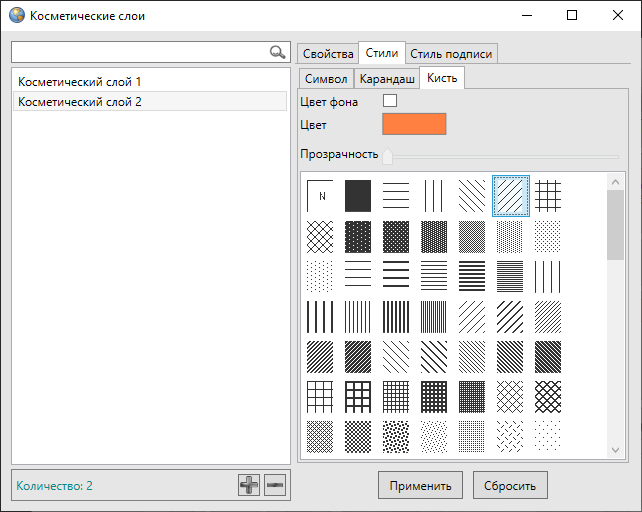Viewport: 642px width, 512px height.
Task: Select the no-fill "N" brush pattern
Action: point(320,195)
